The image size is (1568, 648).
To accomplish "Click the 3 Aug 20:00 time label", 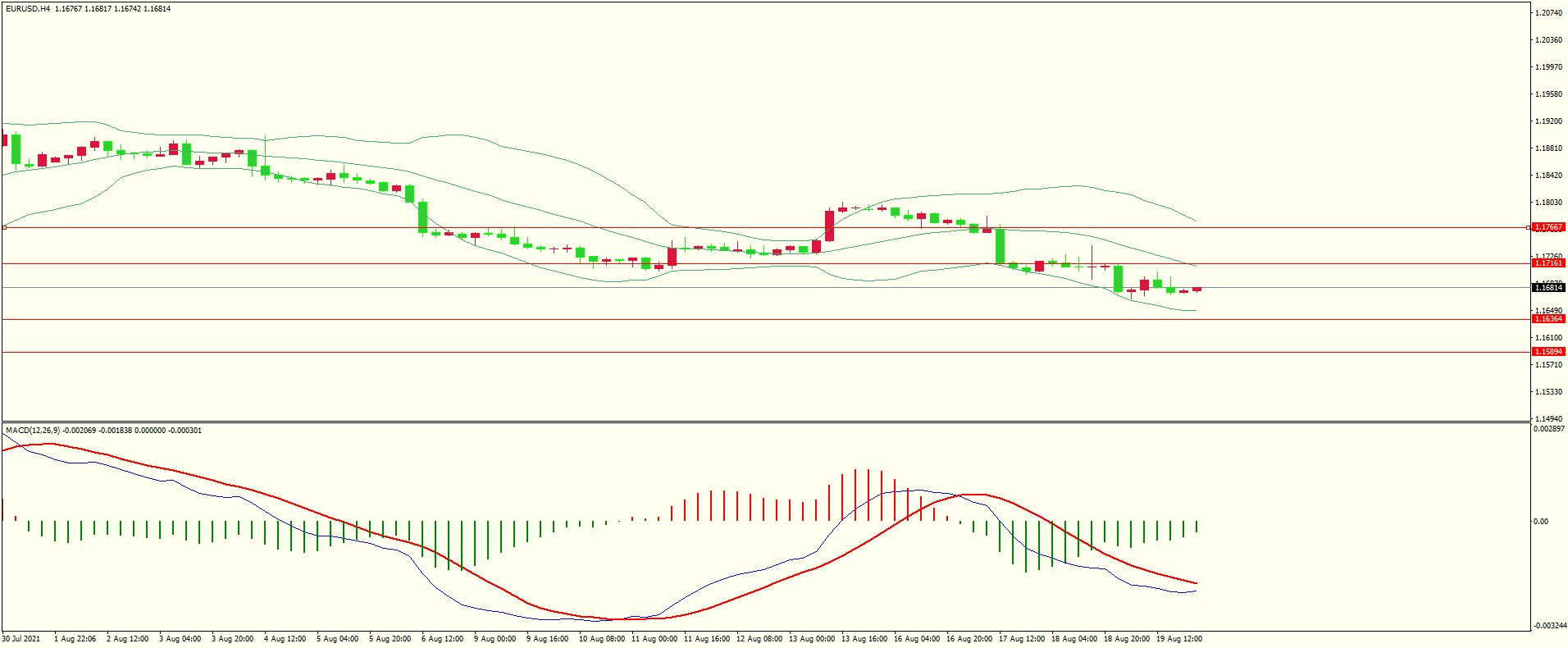I will point(232,639).
